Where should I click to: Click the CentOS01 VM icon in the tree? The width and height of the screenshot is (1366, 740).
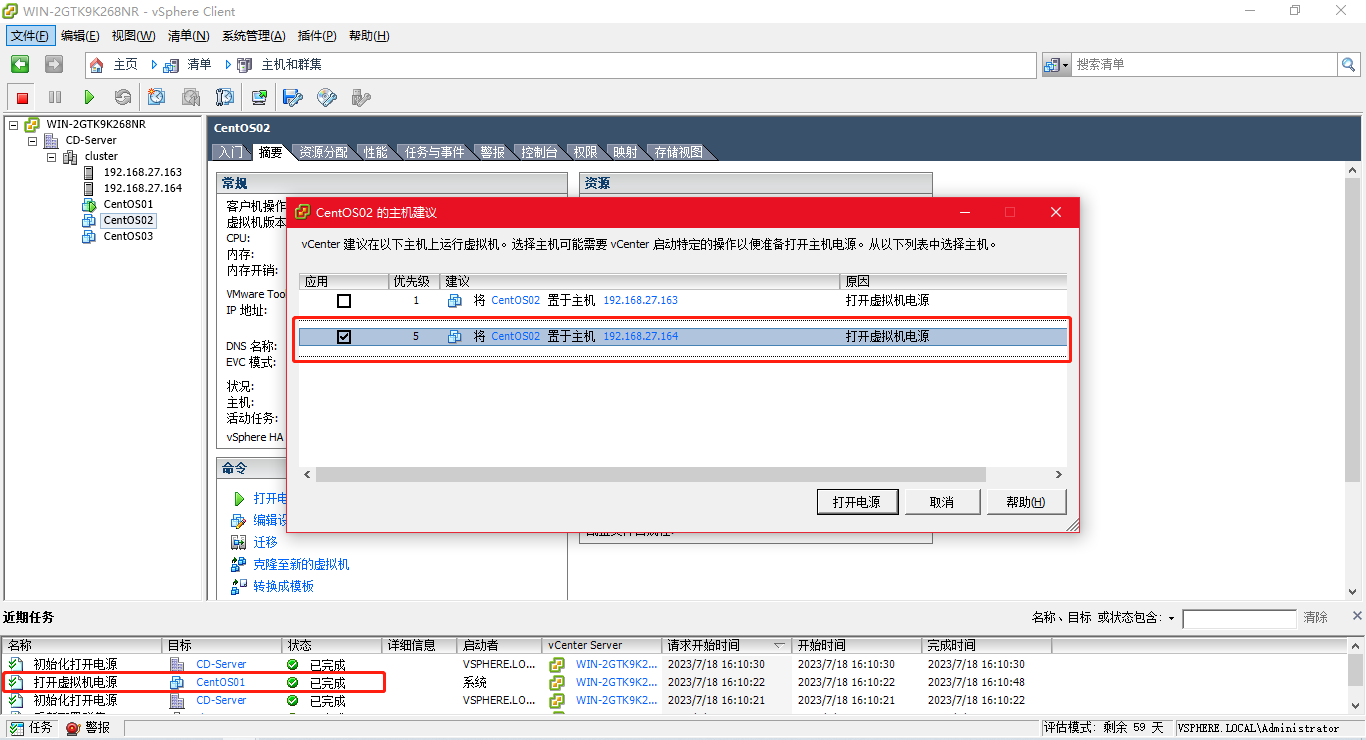89,204
